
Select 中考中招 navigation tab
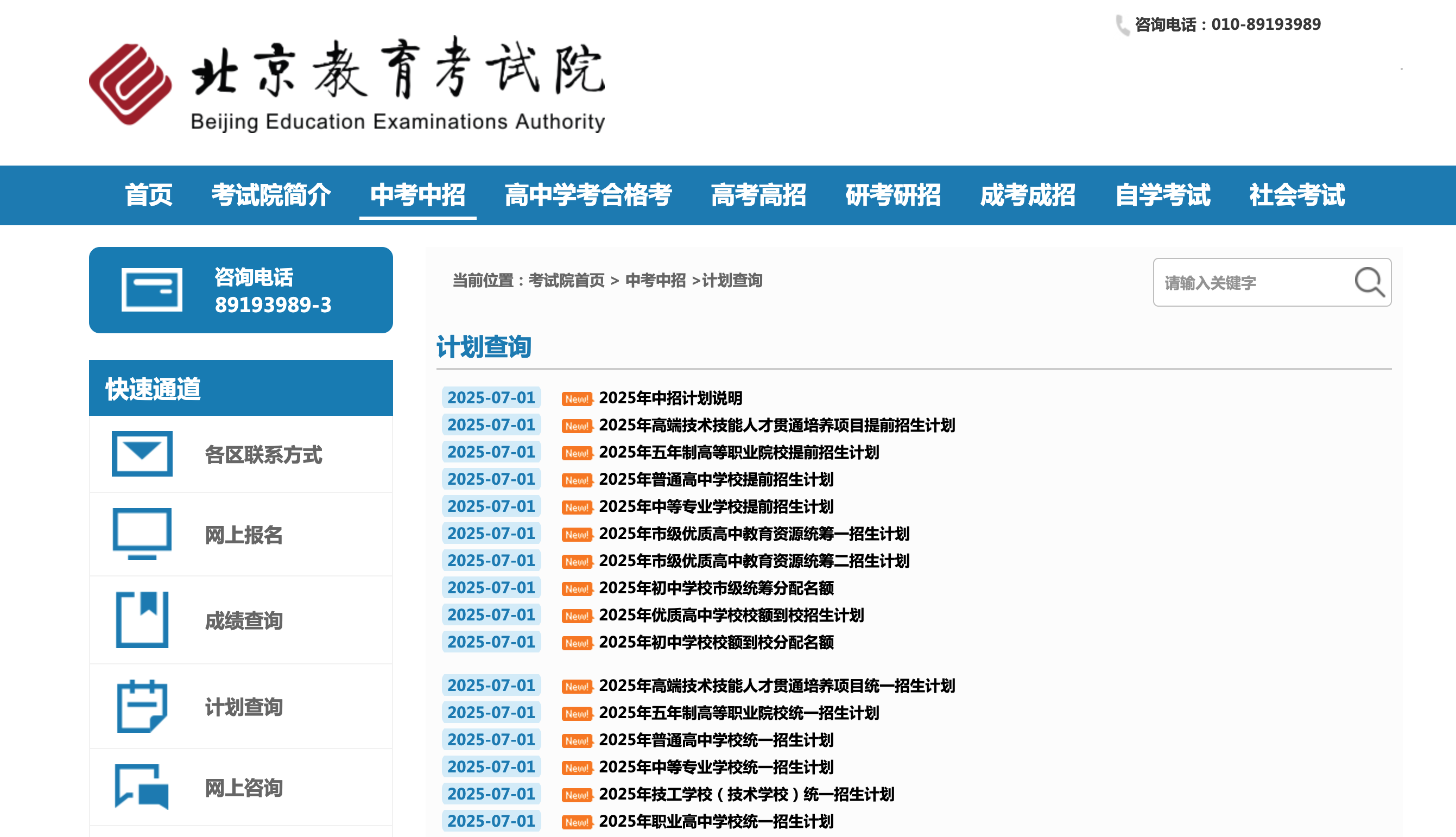(418, 195)
